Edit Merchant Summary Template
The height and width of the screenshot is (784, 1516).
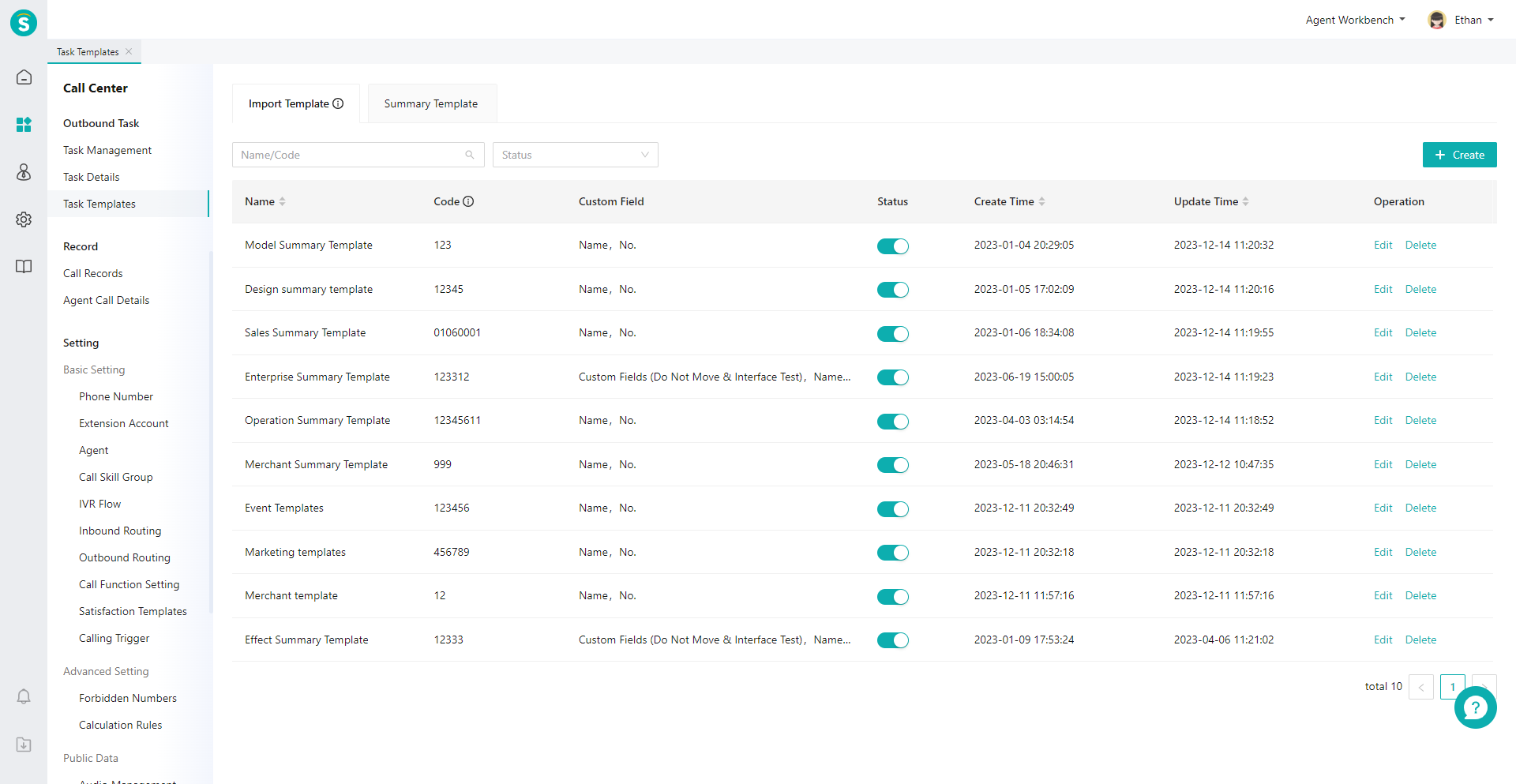[x=1383, y=464]
